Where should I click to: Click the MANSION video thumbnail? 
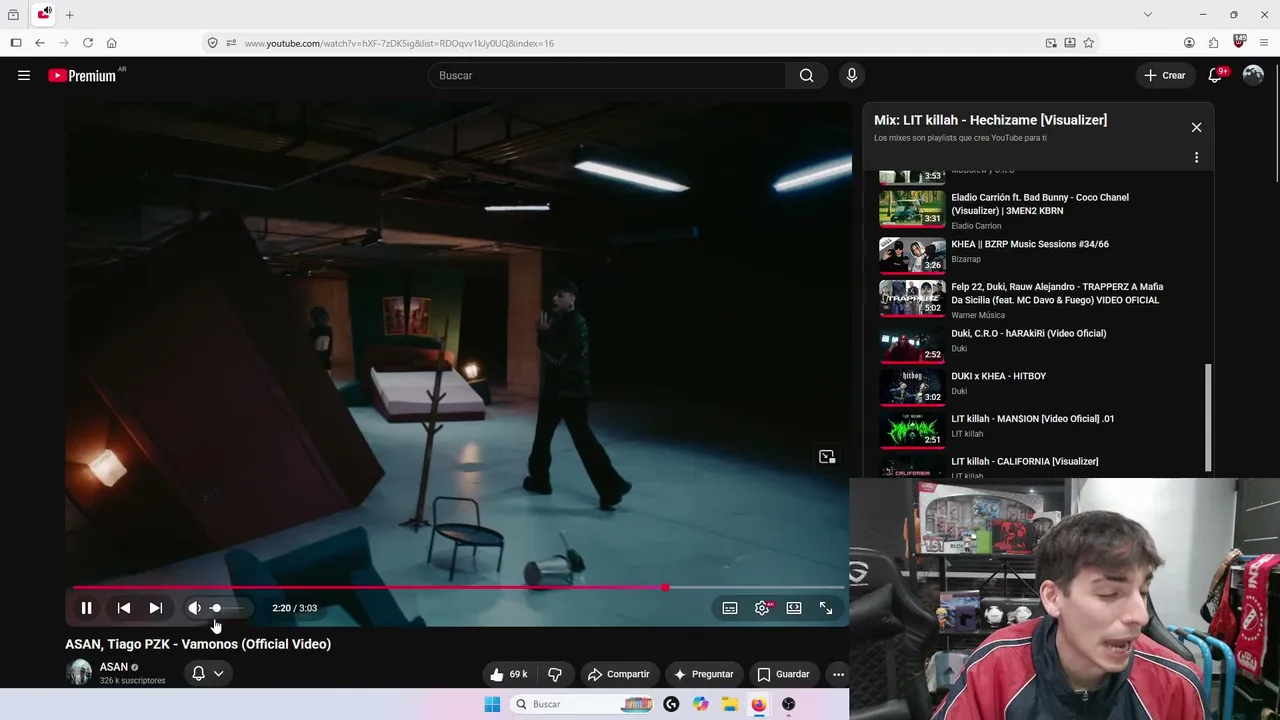(x=912, y=429)
